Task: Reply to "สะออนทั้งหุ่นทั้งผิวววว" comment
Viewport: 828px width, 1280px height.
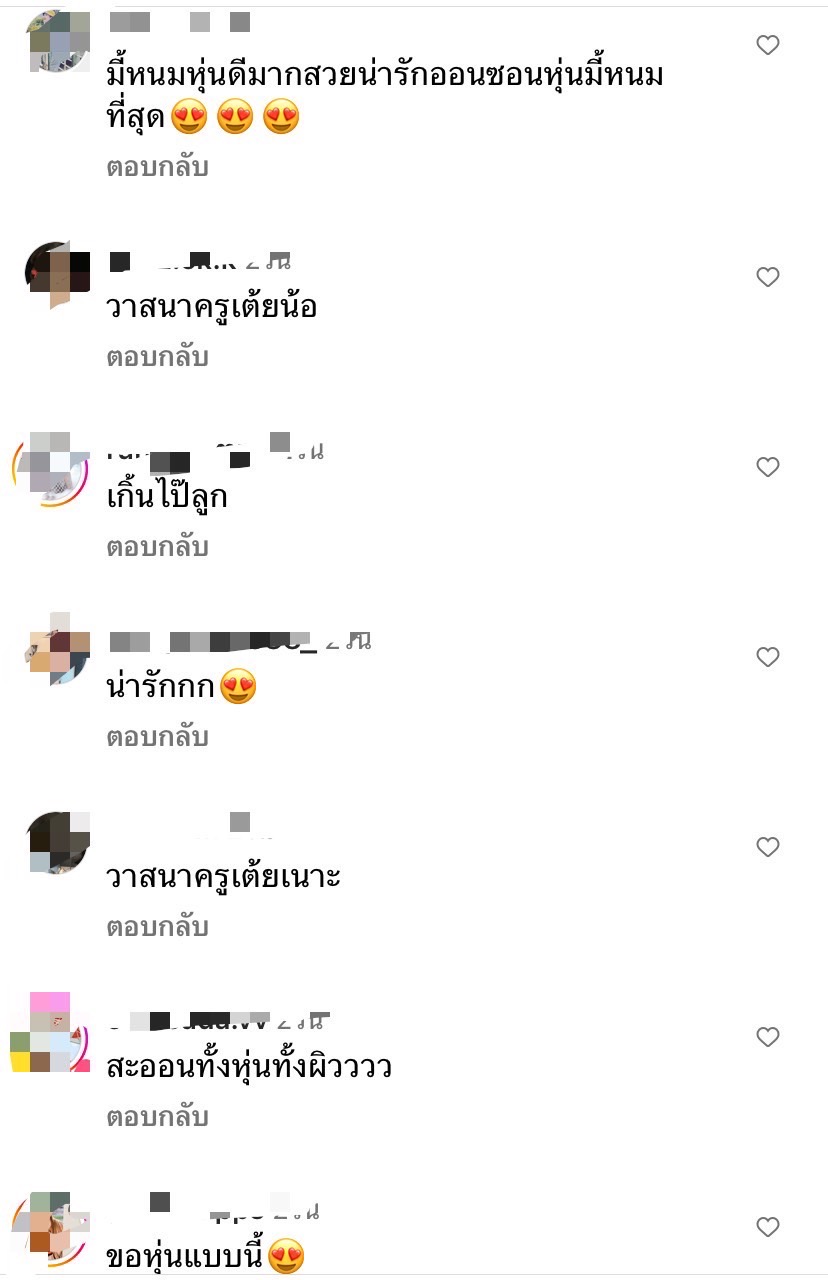Action: point(157,1117)
